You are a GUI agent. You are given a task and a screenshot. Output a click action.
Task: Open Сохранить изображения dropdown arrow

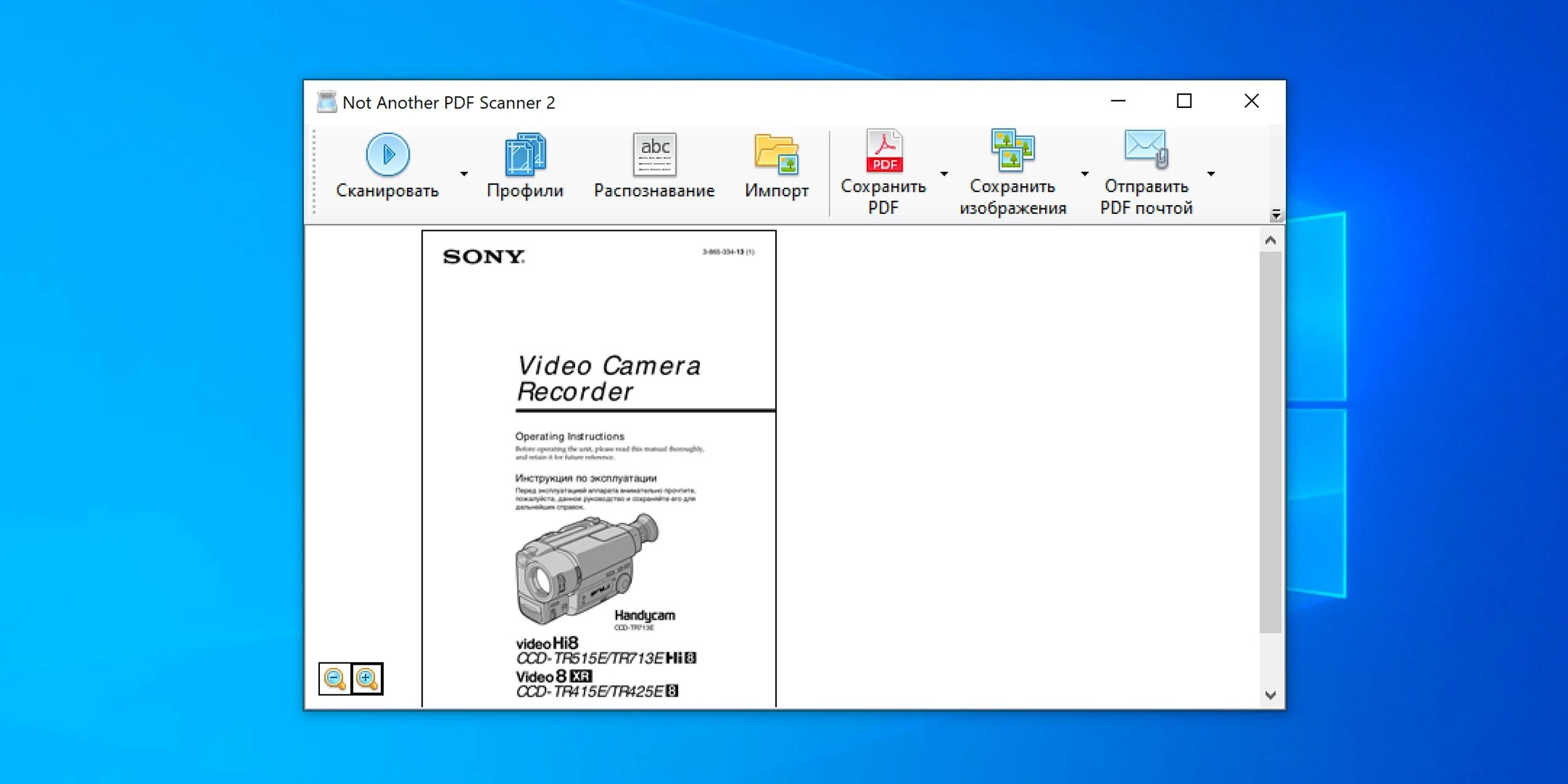click(1084, 174)
